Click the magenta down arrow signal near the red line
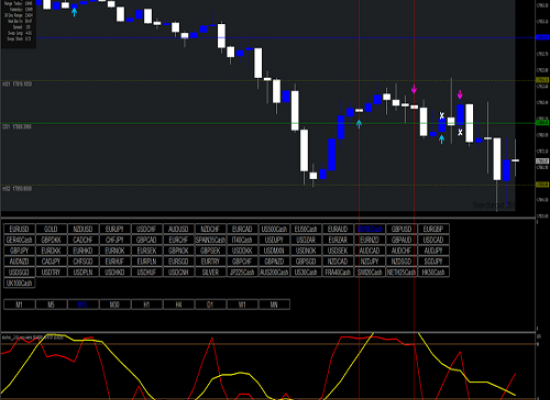The width and height of the screenshot is (550, 400). point(414,89)
